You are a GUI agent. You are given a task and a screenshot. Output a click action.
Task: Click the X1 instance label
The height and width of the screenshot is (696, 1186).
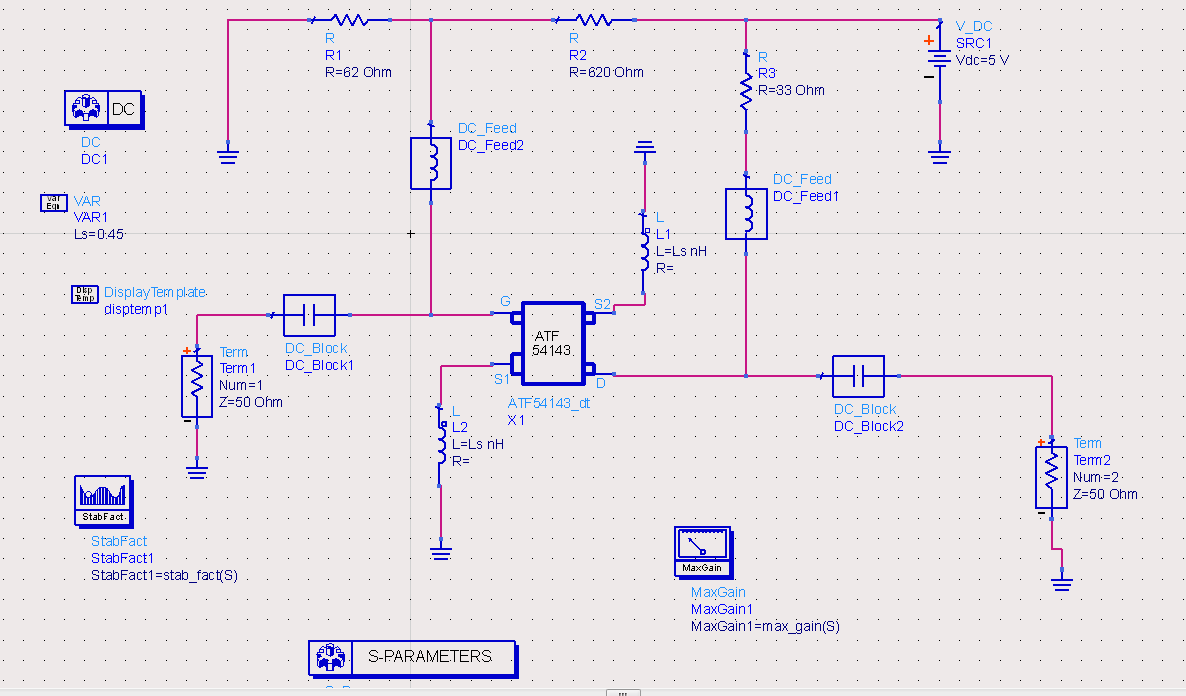point(516,421)
